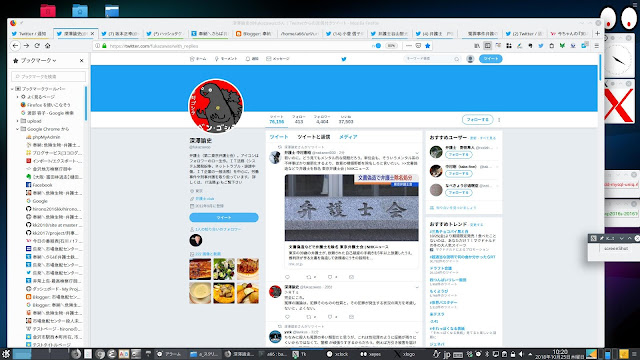
Task: Click the Twitter bird logo in header
Action: point(344,59)
